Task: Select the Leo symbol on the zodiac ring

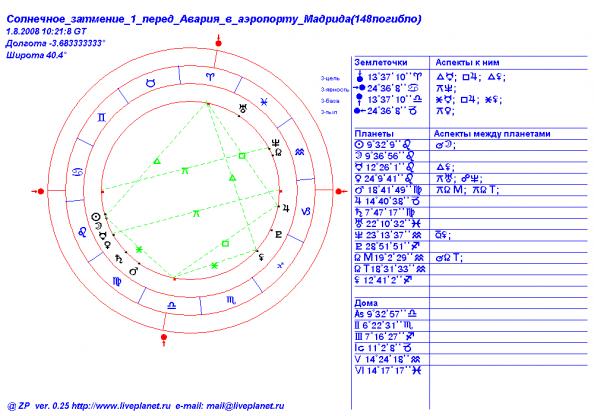Action: (x=82, y=232)
